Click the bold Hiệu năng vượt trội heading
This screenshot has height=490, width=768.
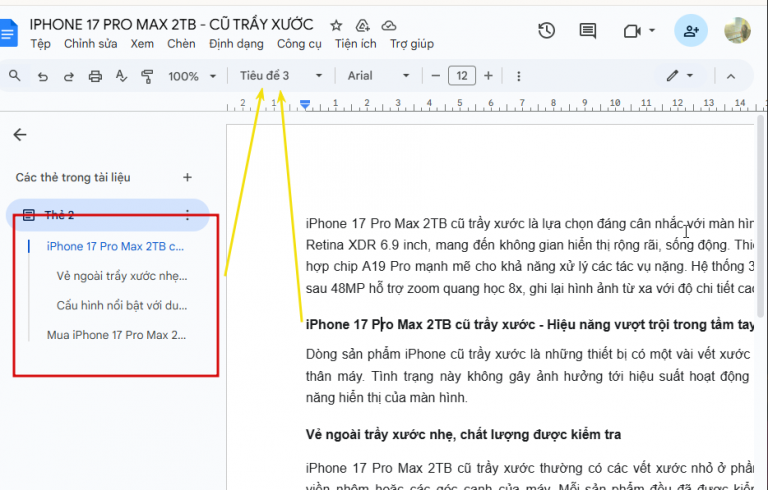(x=530, y=324)
